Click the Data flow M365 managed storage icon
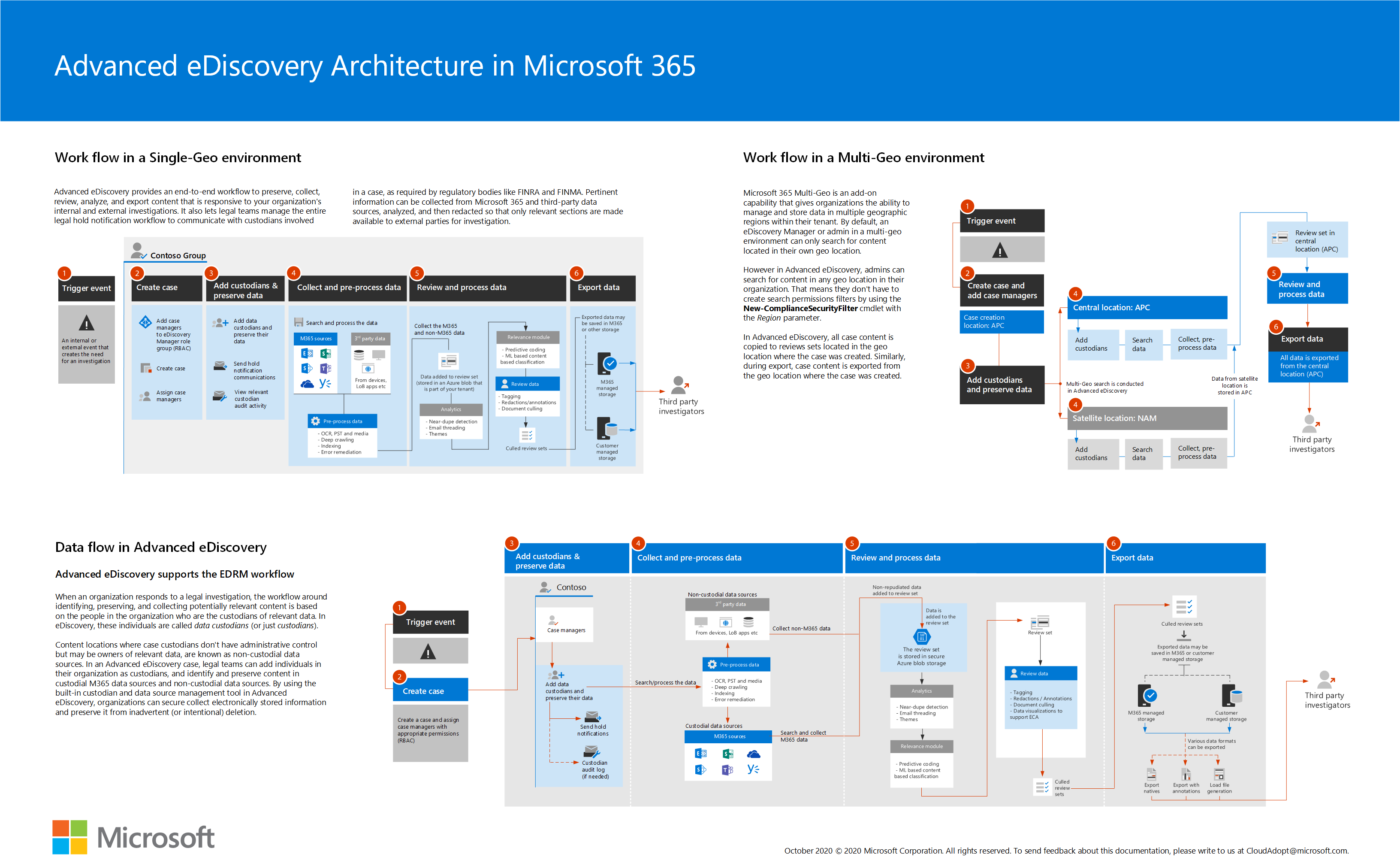 (1147, 695)
